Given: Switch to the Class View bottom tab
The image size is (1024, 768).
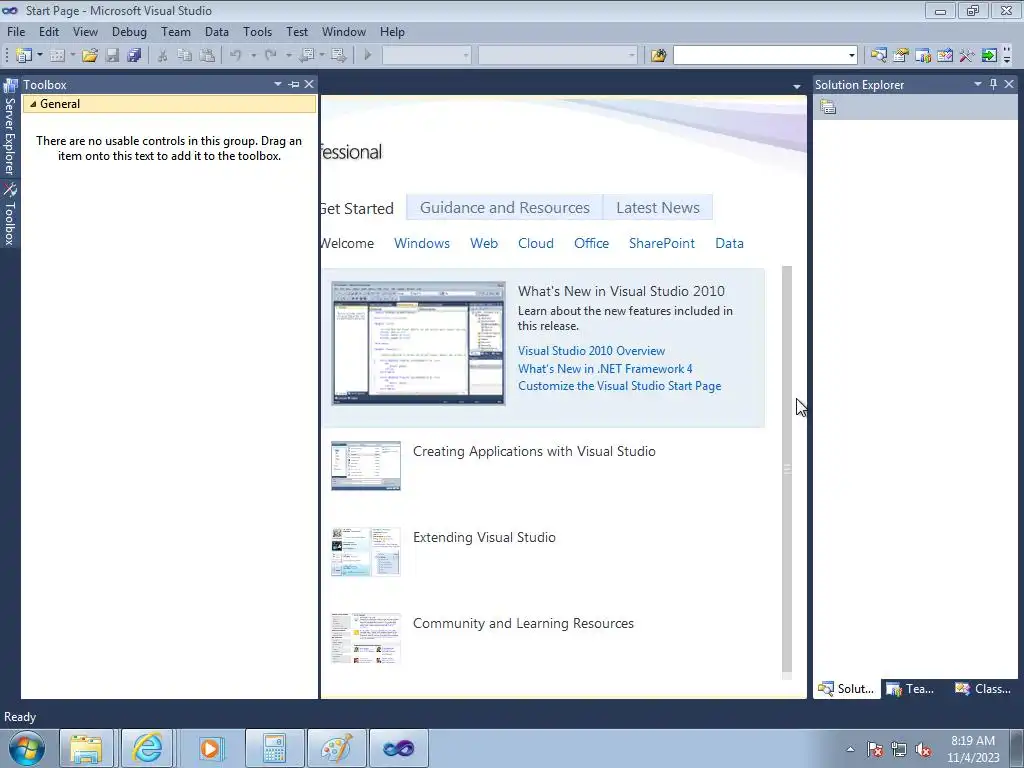Looking at the screenshot, I should 983,688.
